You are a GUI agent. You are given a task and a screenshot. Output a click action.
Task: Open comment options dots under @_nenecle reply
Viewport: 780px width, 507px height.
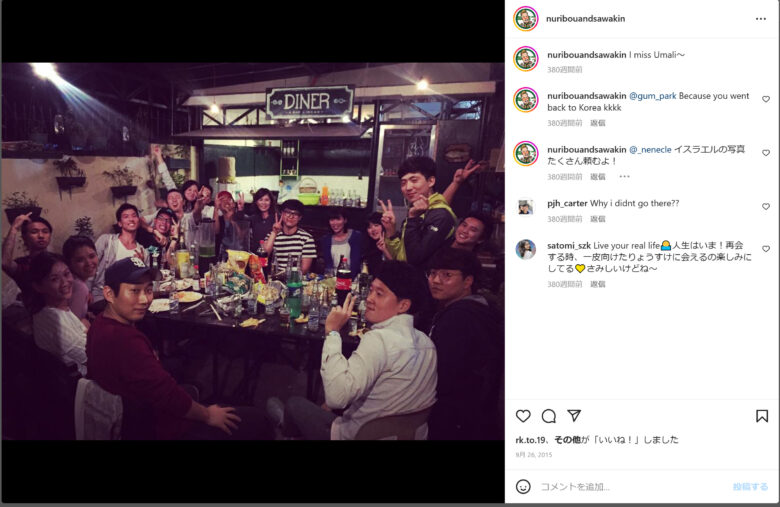coord(624,177)
